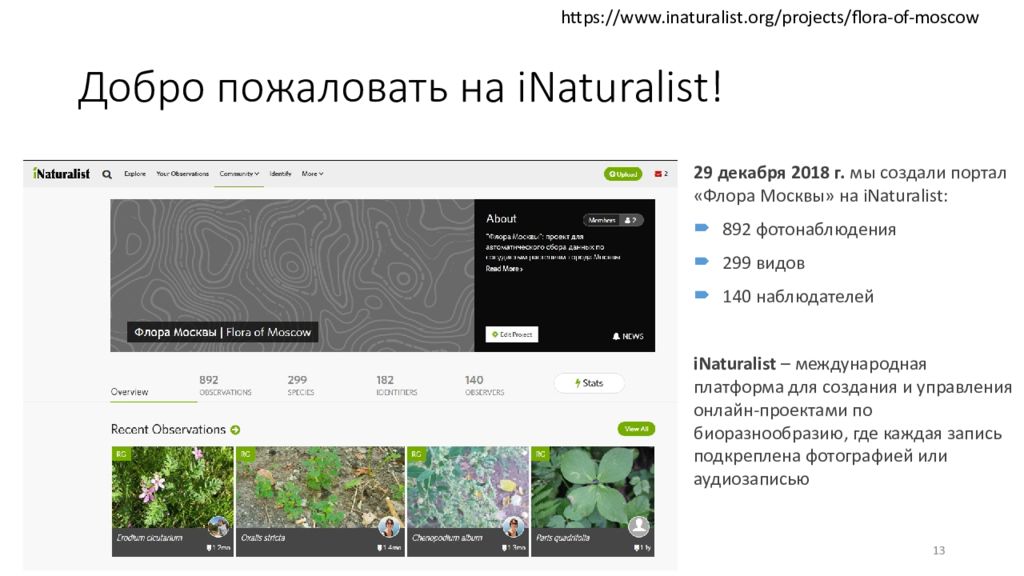Click the bold date "29 декабря 2018 г."

pyautogui.click(x=769, y=173)
